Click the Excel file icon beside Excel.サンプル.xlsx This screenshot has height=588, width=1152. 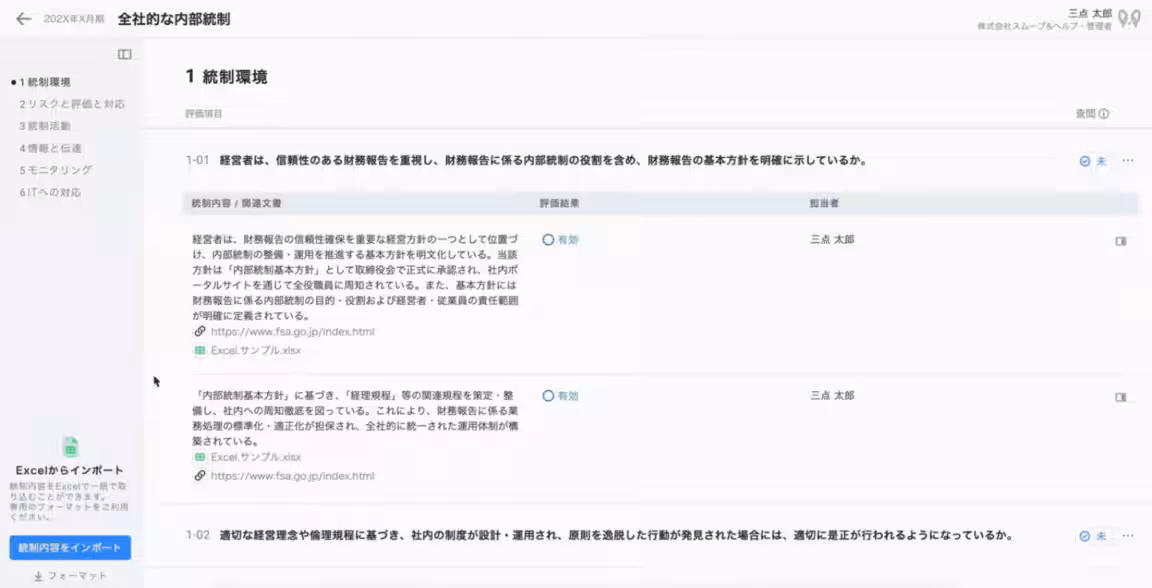(x=198, y=351)
